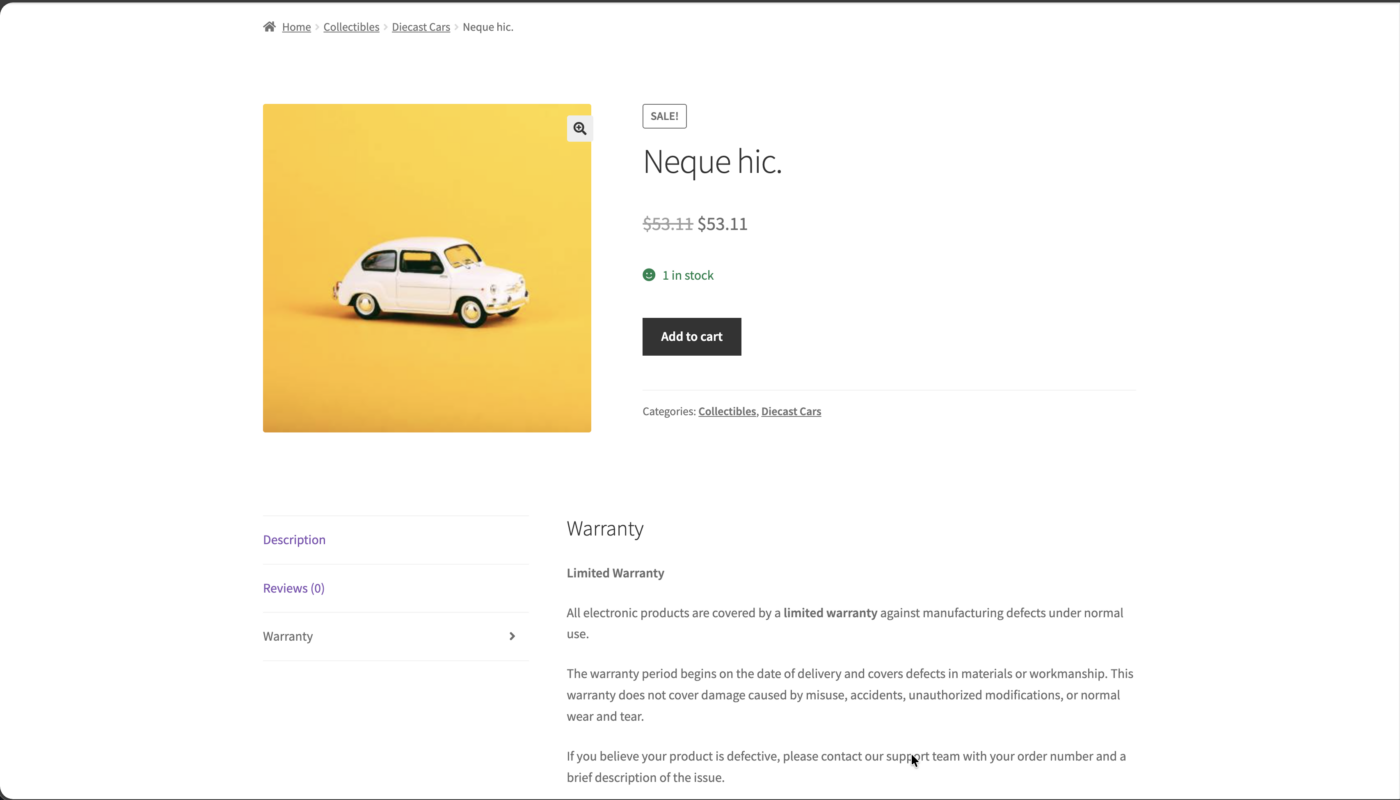Open the Collectibles breadcrumb link
This screenshot has height=800, width=1400.
(351, 26)
